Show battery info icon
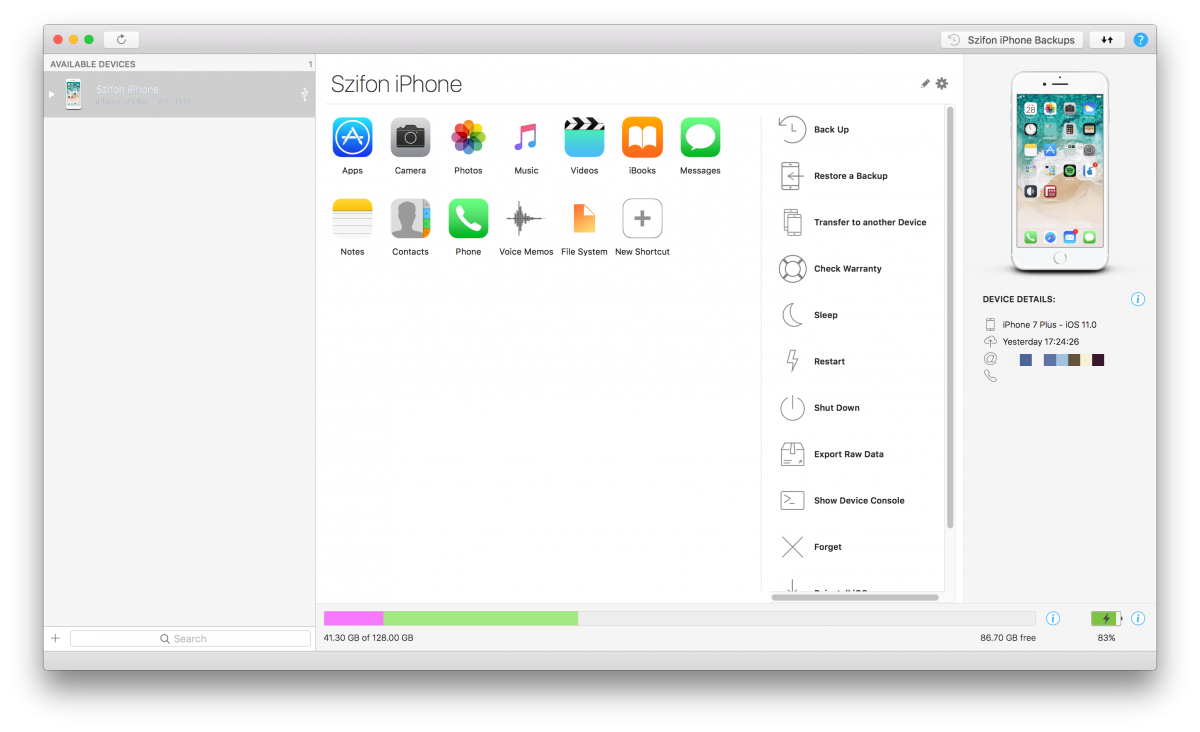Viewport: 1200px width, 732px height. pos(1138,619)
